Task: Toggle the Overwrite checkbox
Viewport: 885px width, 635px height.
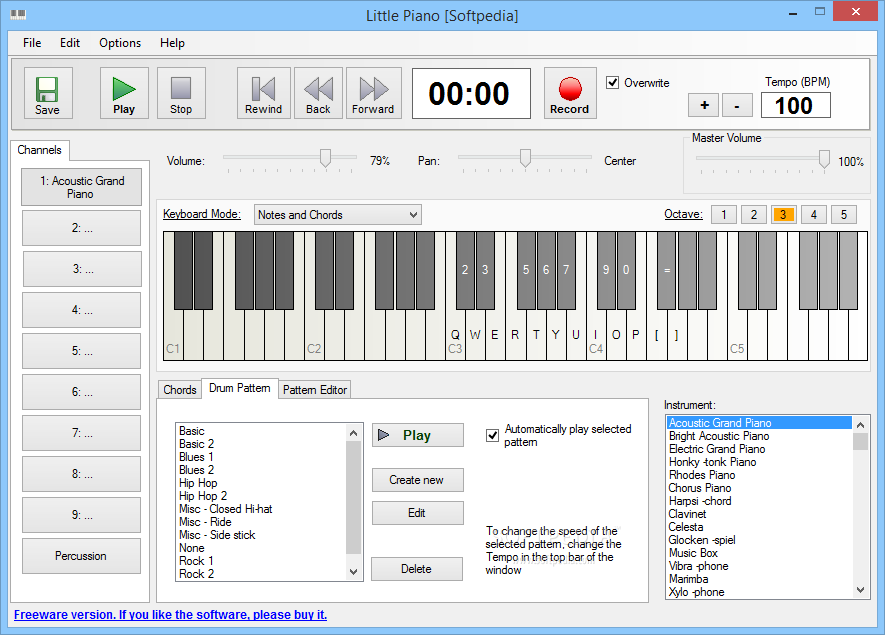Action: tap(612, 82)
